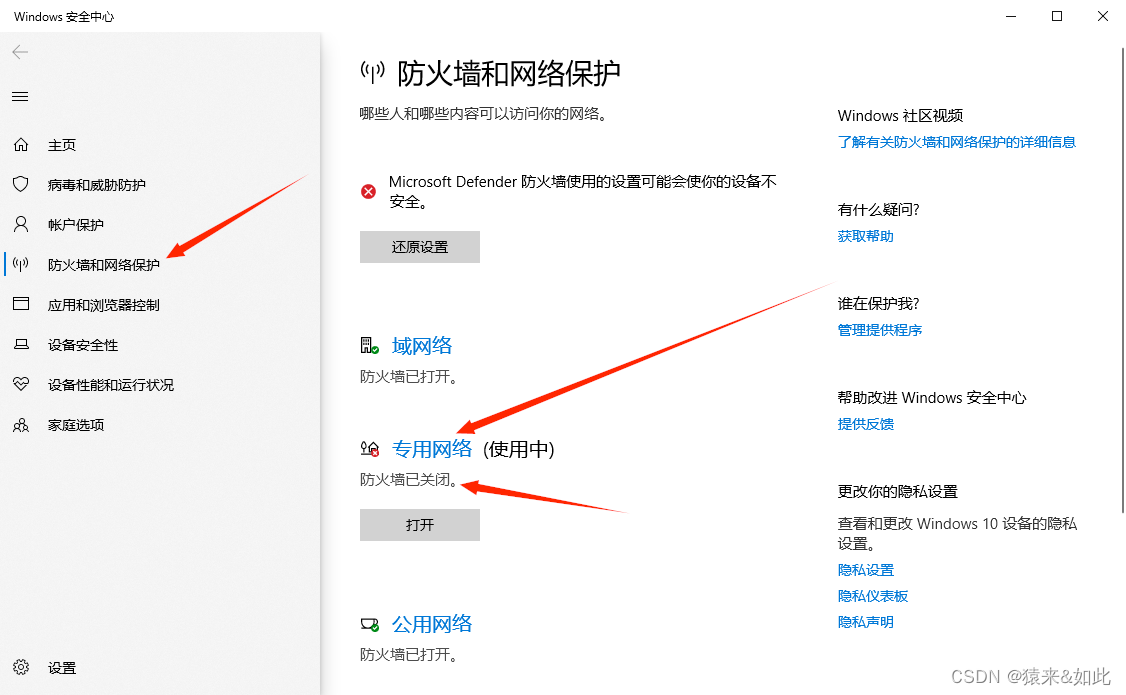1126x695 pixels.
Task: Click the antenna icon in page heading
Action: (x=372, y=73)
